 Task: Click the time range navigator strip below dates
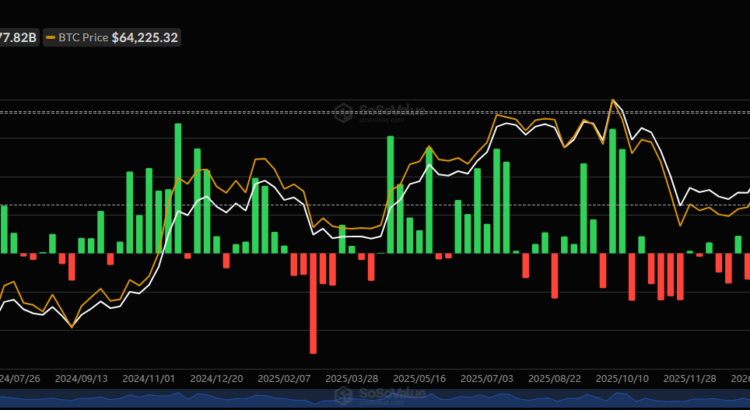tap(375, 398)
